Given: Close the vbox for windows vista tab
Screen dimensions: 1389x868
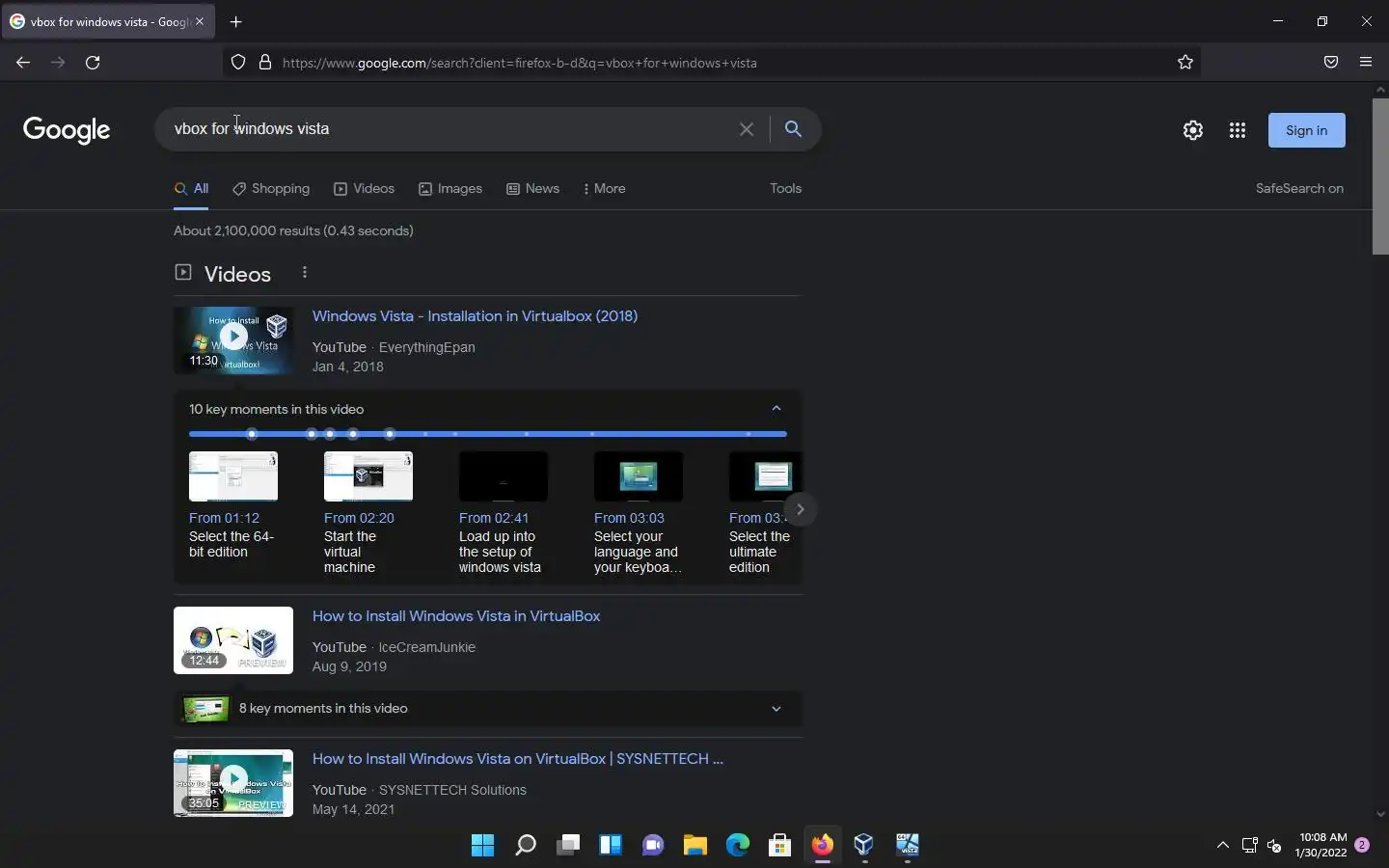Looking at the screenshot, I should pos(200,21).
